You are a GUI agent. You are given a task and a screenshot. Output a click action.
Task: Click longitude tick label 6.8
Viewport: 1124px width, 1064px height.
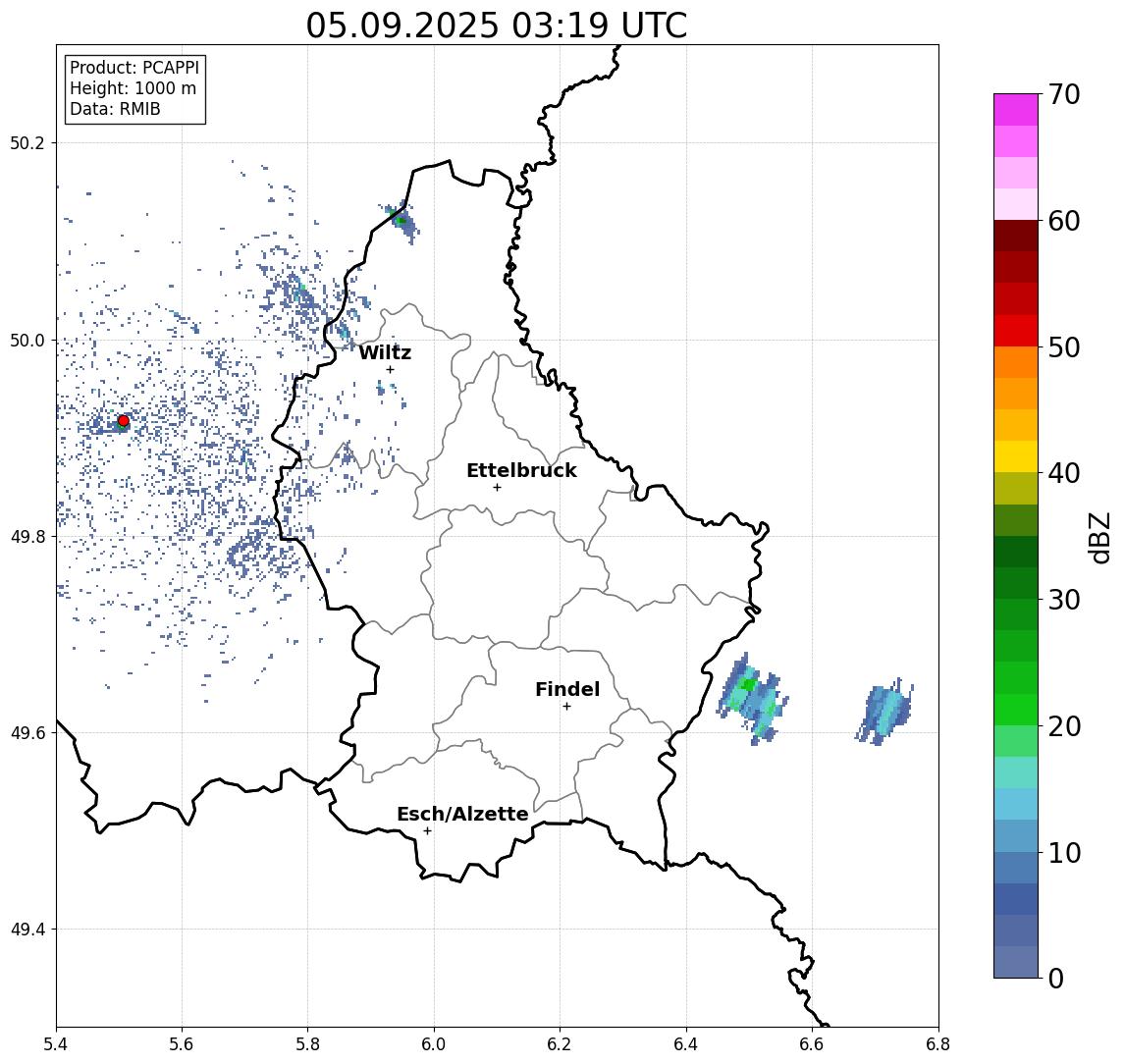coord(938,1044)
